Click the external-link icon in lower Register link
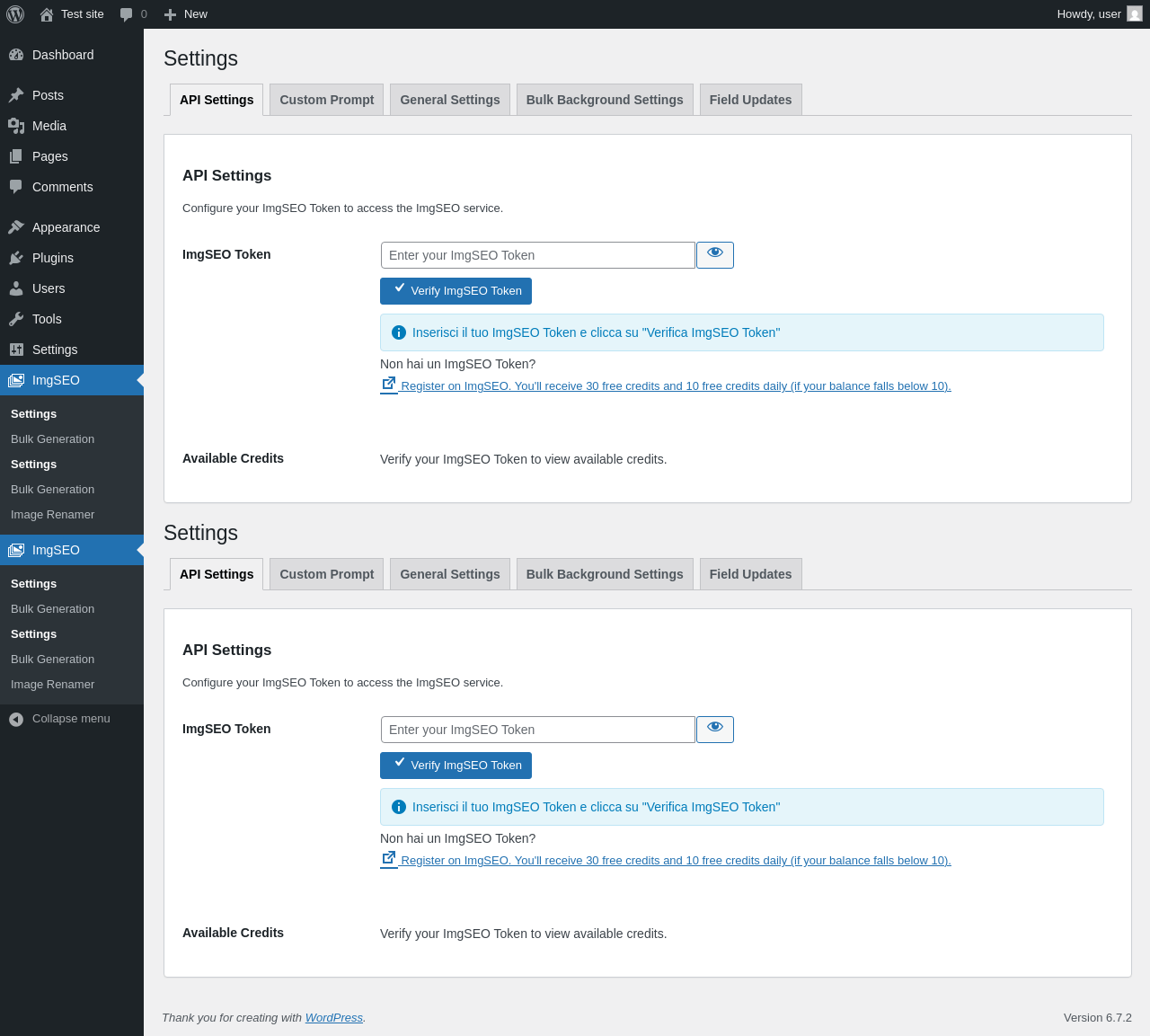This screenshot has height=1036, width=1150. (389, 858)
